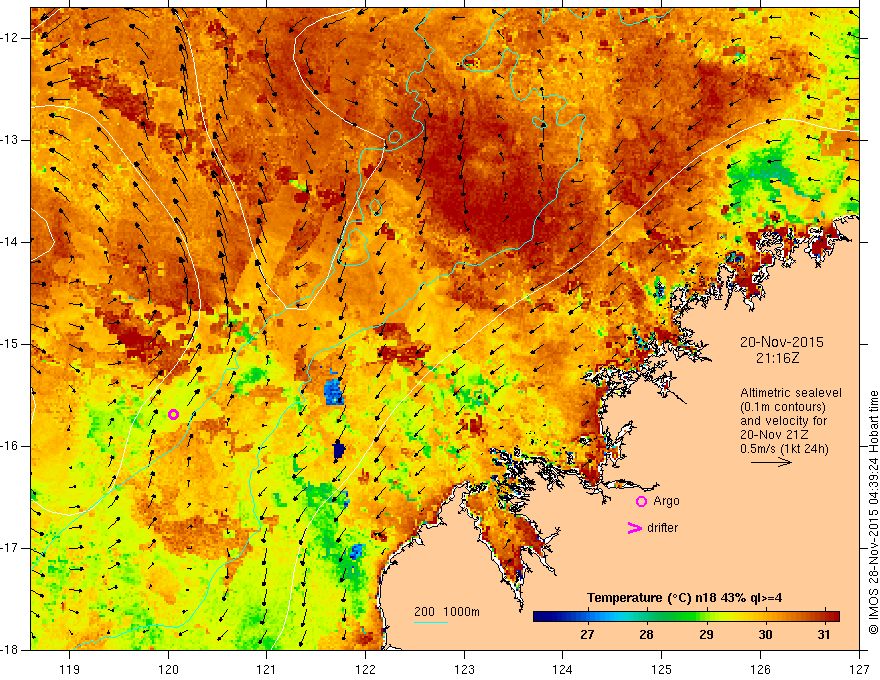Viewport: 880px width, 680px height.
Task: Click the 'Argo' legend label
Action: click(x=666, y=501)
